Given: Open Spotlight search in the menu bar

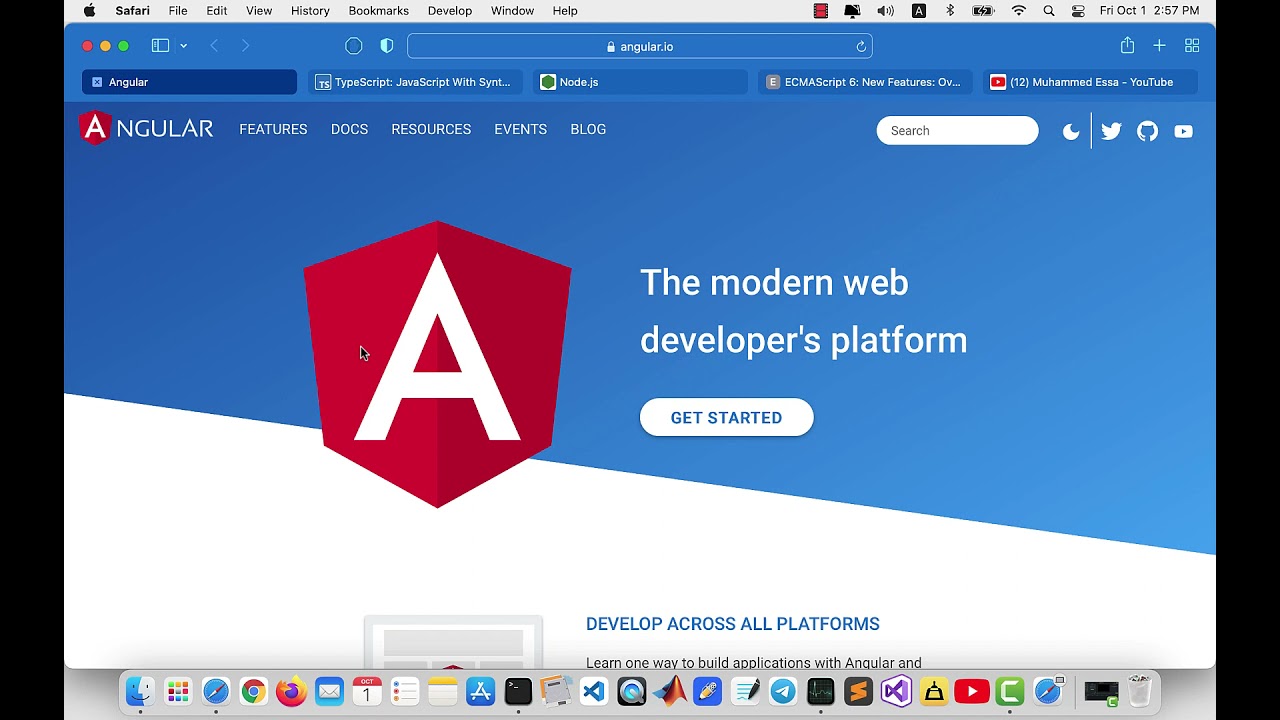Looking at the screenshot, I should tap(1048, 10).
